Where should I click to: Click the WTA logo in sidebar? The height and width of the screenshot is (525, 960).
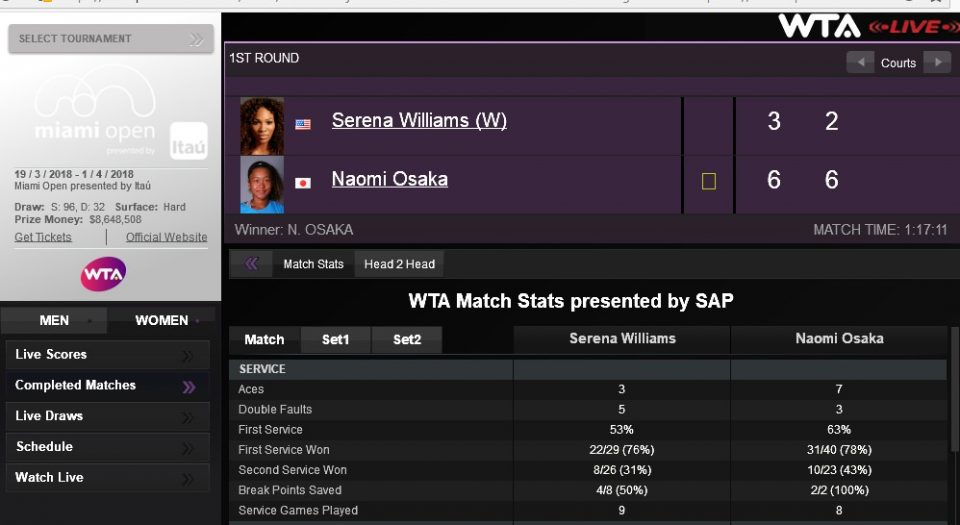(103, 273)
